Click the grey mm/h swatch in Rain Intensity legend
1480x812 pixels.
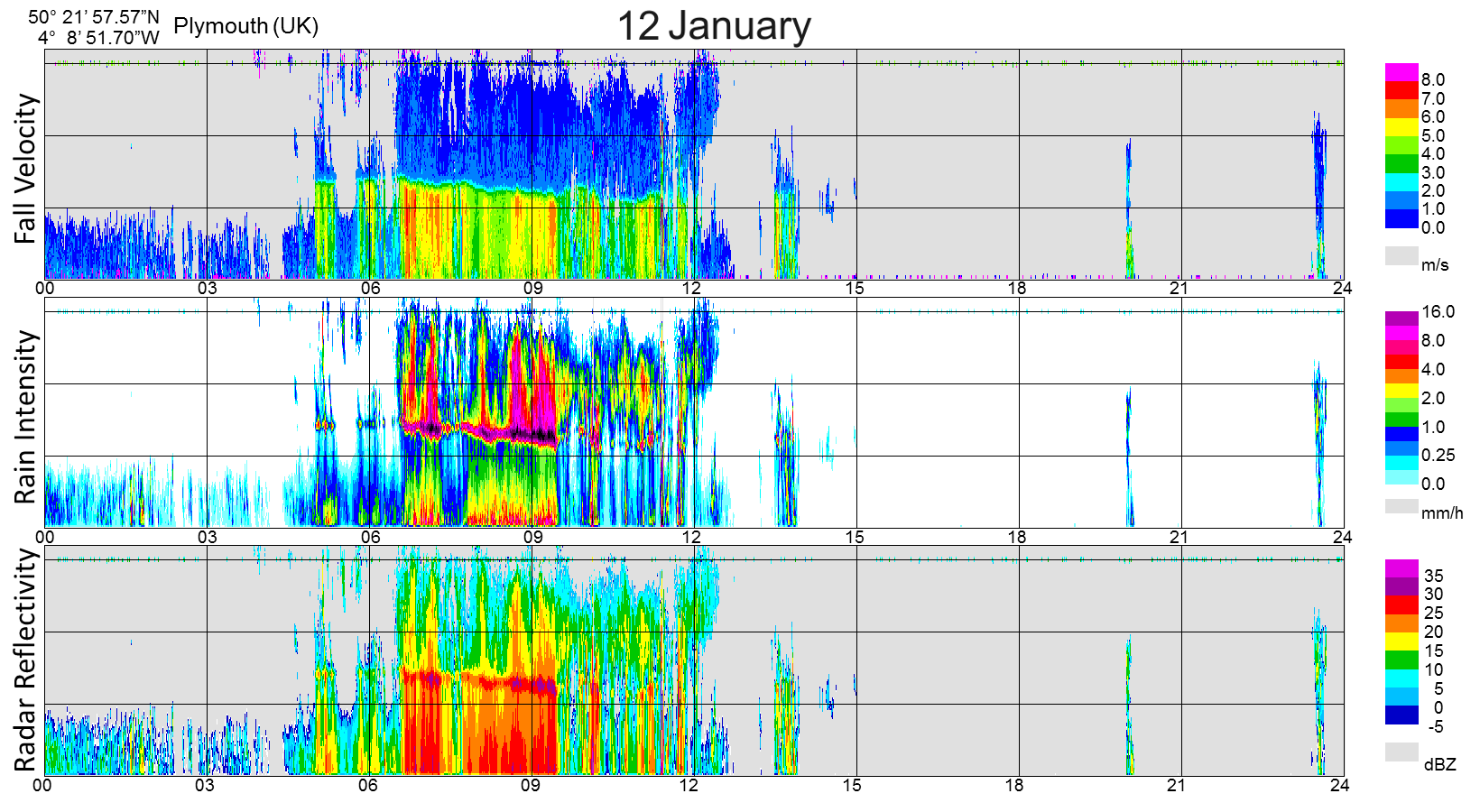[x=1401, y=506]
